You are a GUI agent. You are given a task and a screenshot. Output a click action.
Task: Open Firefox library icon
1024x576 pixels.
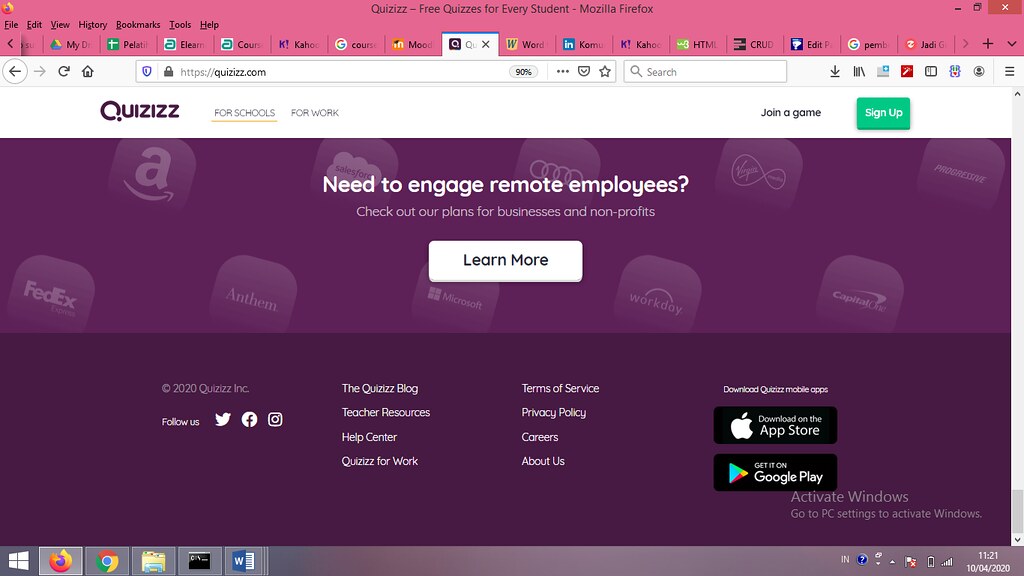859,72
